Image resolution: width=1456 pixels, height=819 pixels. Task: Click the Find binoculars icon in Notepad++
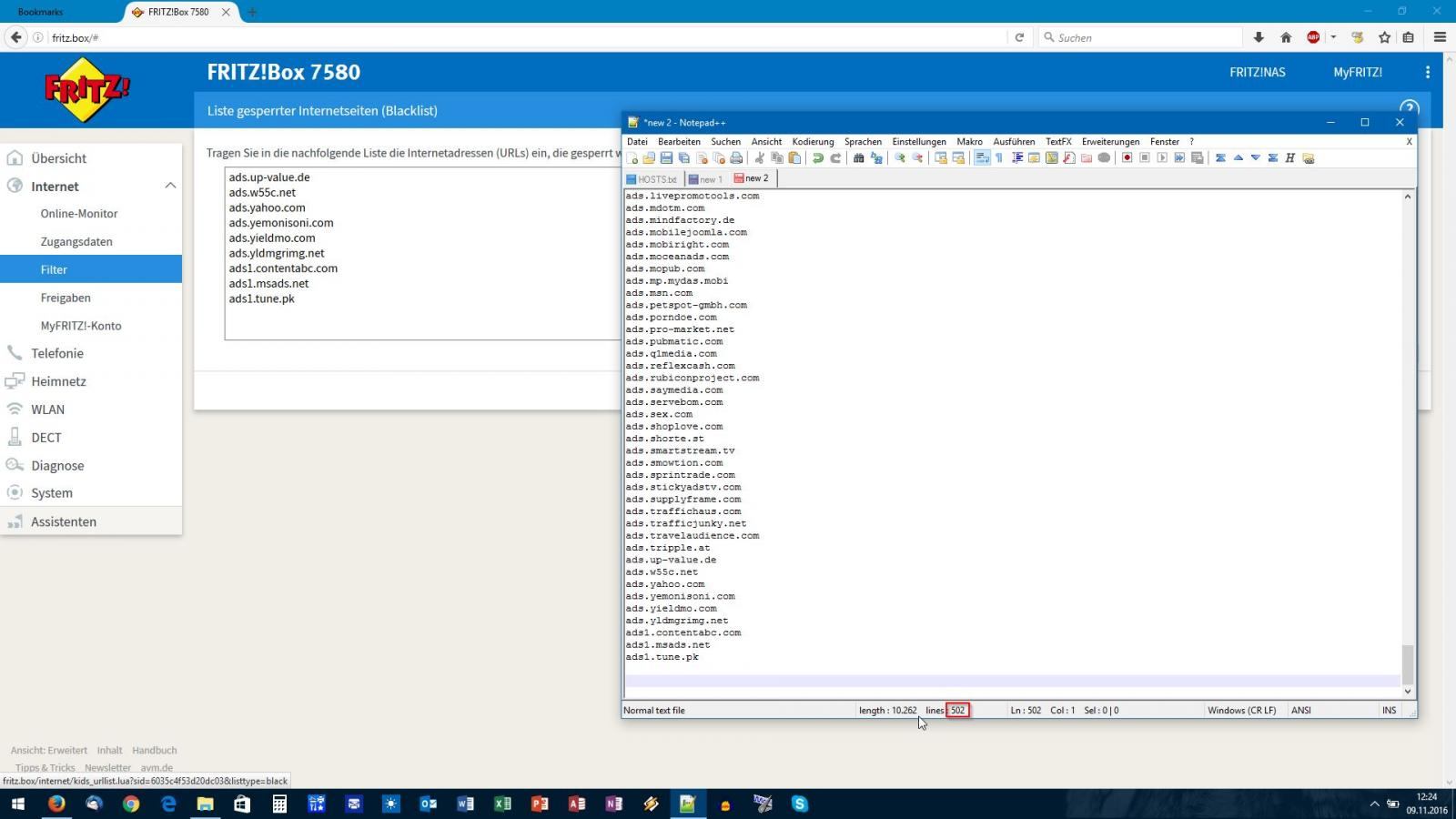coord(858,158)
